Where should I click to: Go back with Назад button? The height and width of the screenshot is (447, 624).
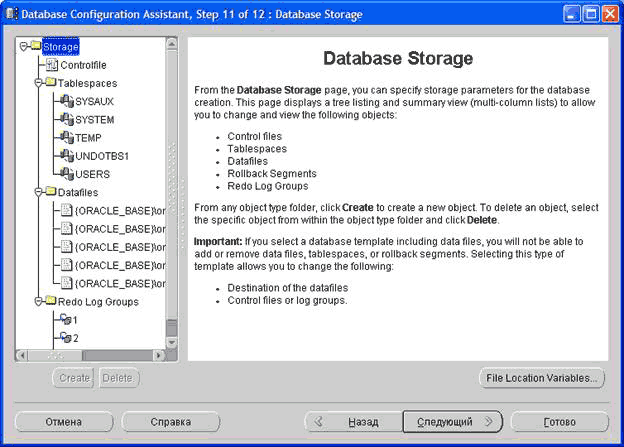pos(354,422)
